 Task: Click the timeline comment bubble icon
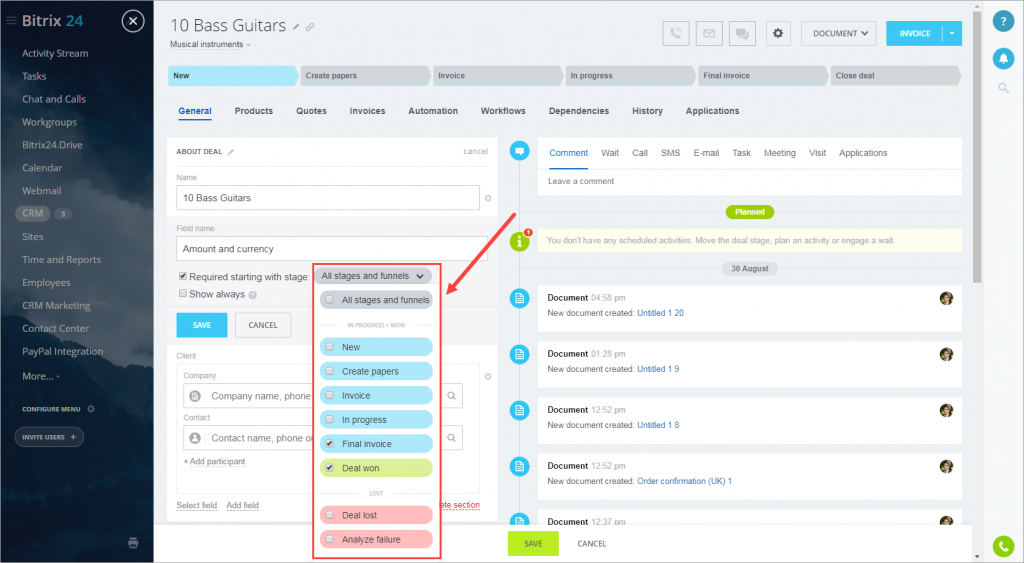(519, 151)
